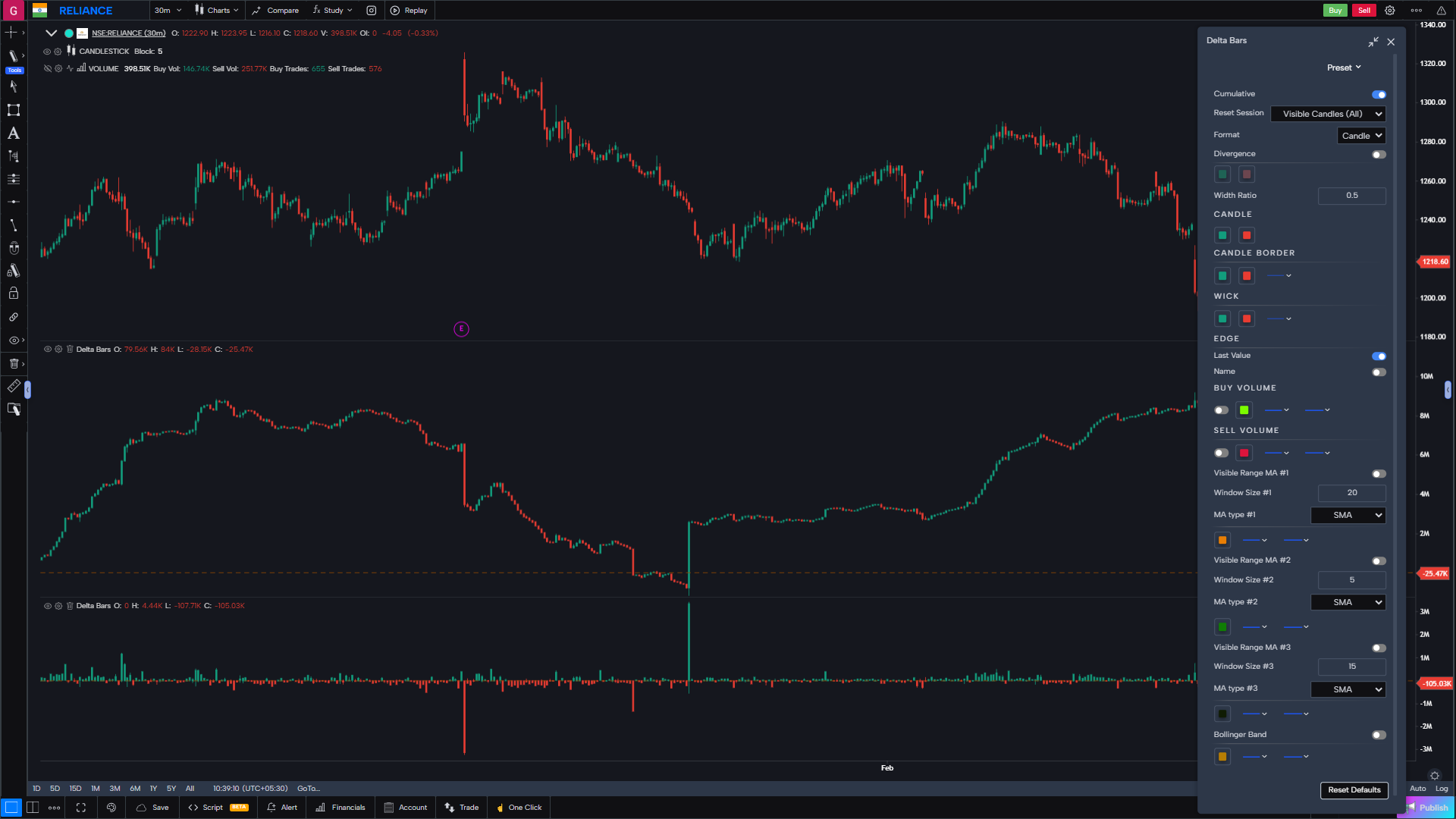Select the magnet snap tool
The height and width of the screenshot is (819, 1456).
pyautogui.click(x=13, y=247)
